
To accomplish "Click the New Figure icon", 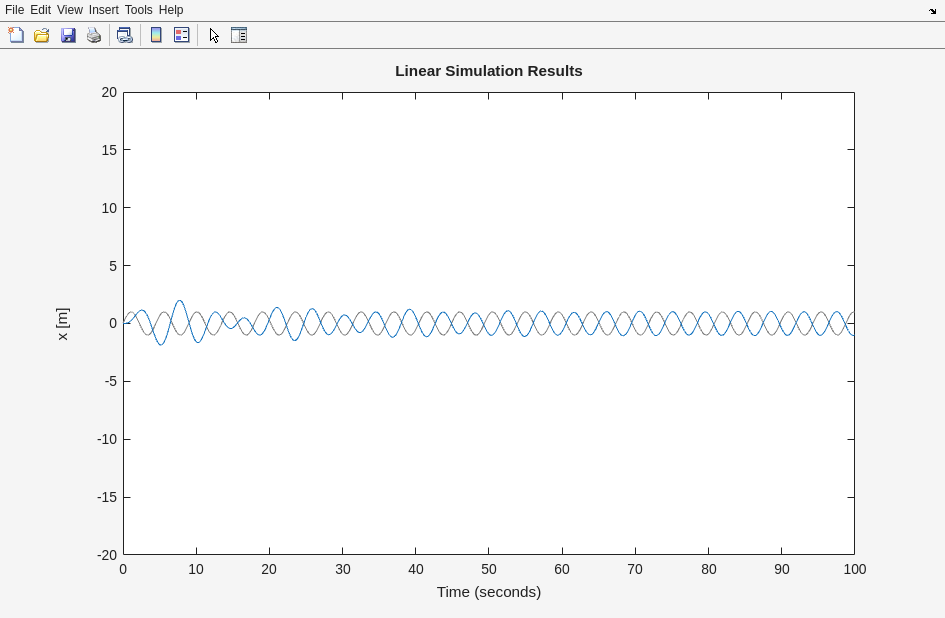I will tap(16, 35).
